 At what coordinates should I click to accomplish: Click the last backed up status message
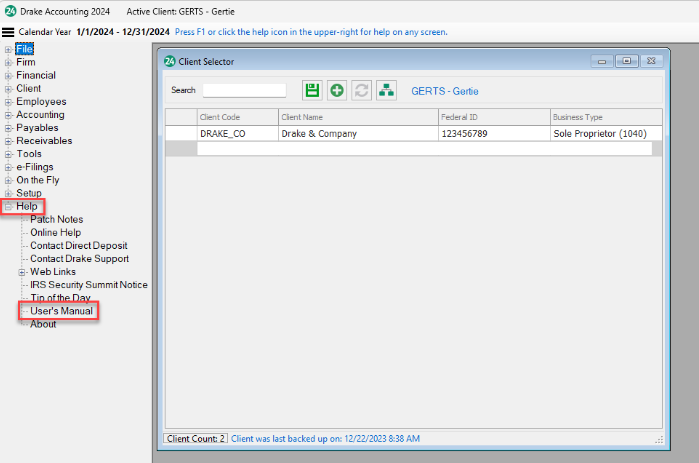pyautogui.click(x=325, y=438)
